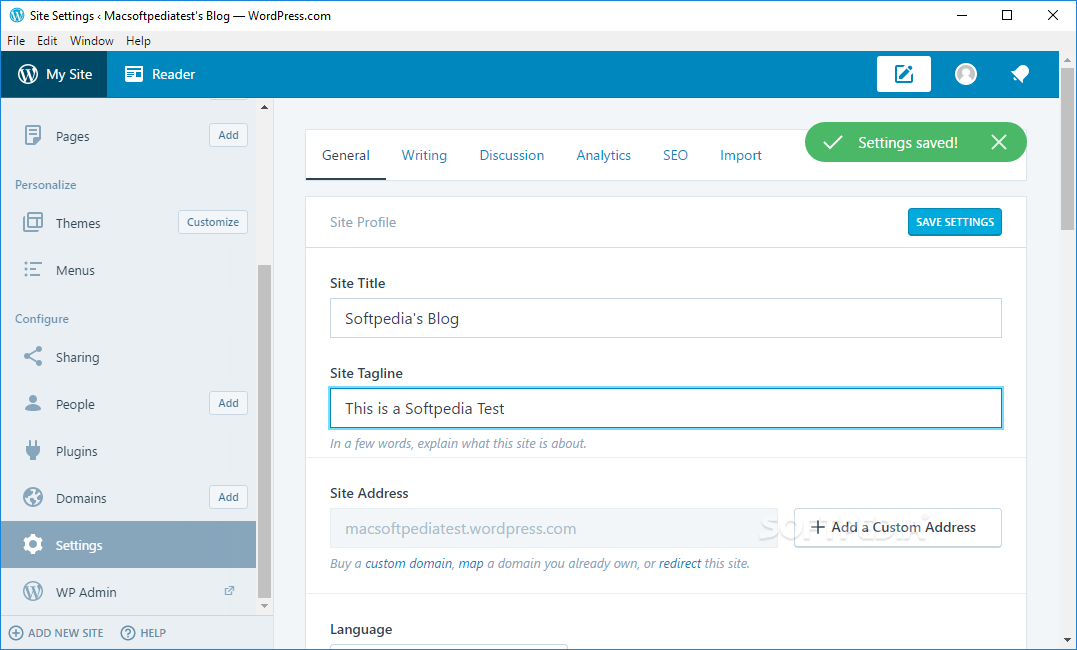
Task: Open the File menu
Action: (16, 41)
